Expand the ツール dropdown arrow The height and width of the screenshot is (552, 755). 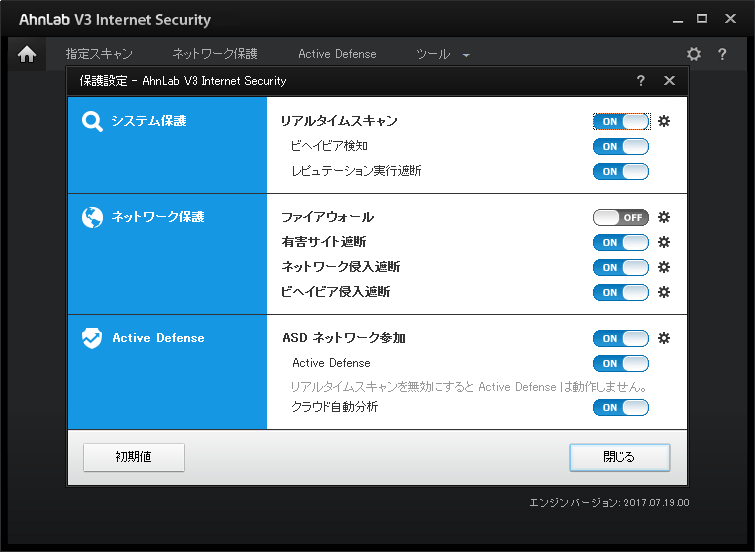click(466, 55)
